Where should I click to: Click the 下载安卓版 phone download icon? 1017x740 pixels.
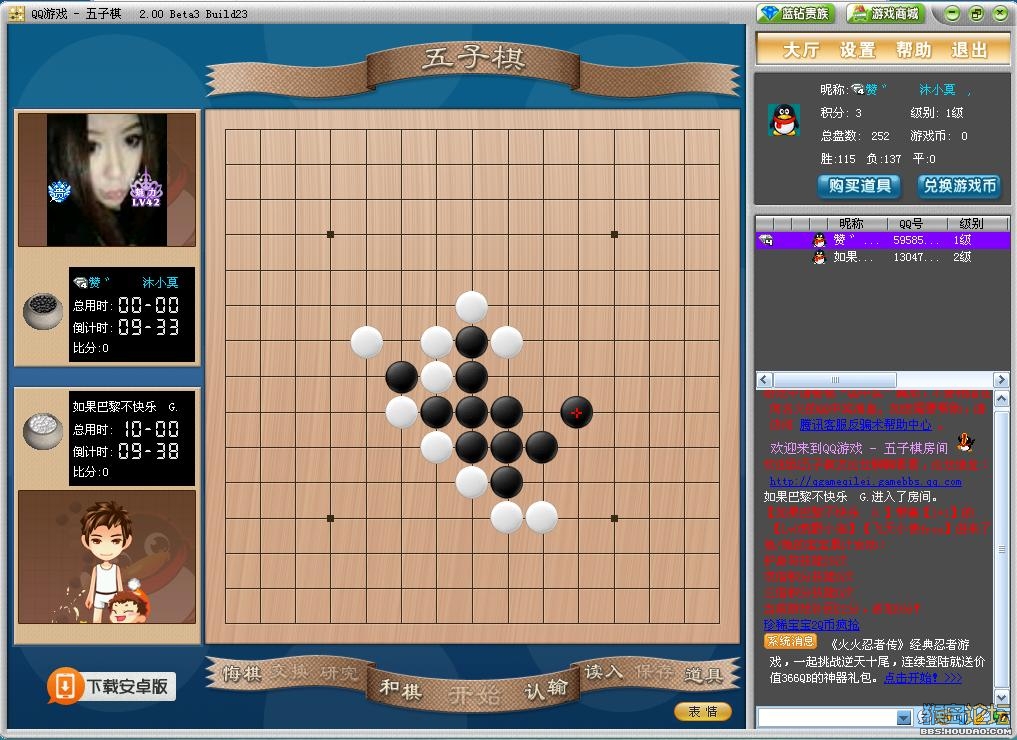(x=65, y=686)
